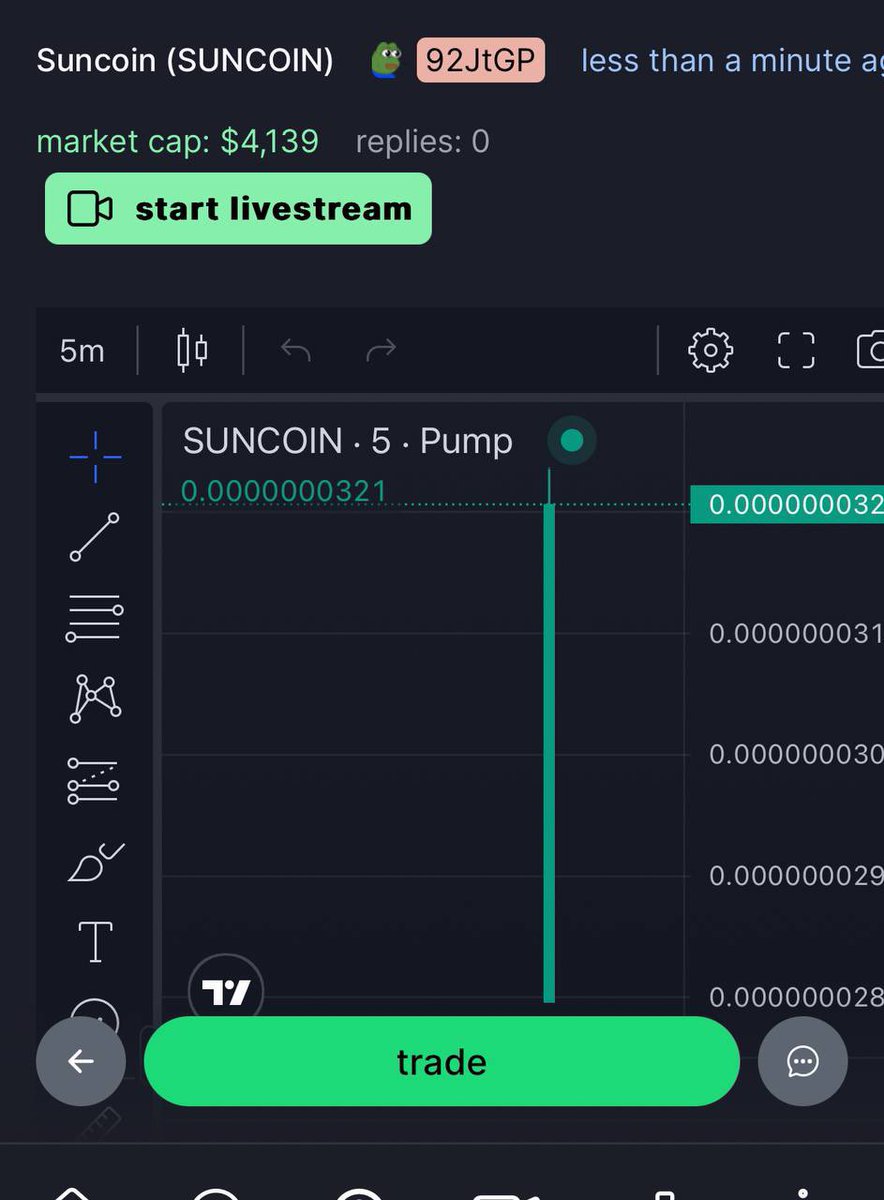
Task: Click the 0.000000031 price axis label
Action: [x=796, y=633]
